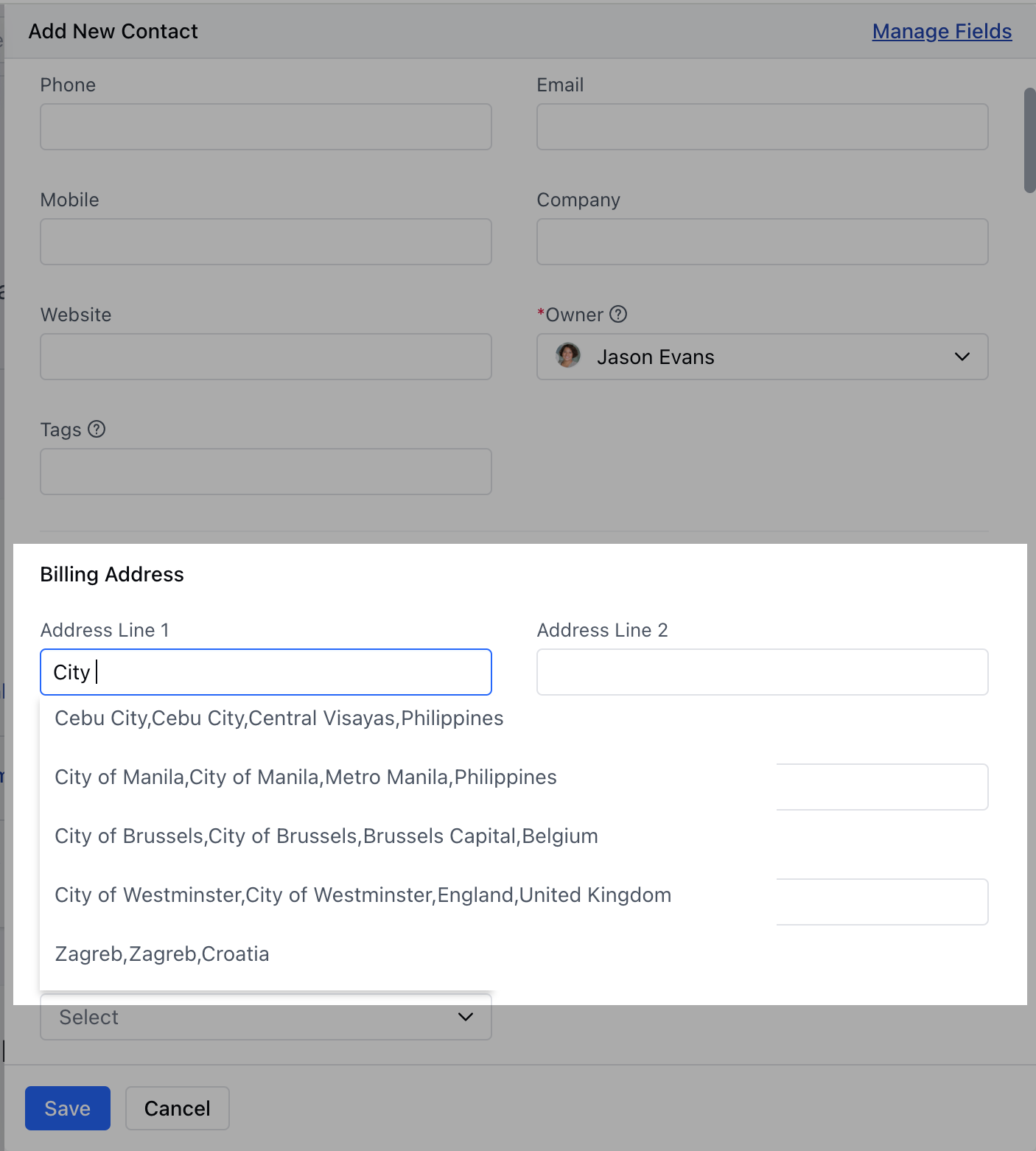Open the Manage Fields link

(942, 32)
